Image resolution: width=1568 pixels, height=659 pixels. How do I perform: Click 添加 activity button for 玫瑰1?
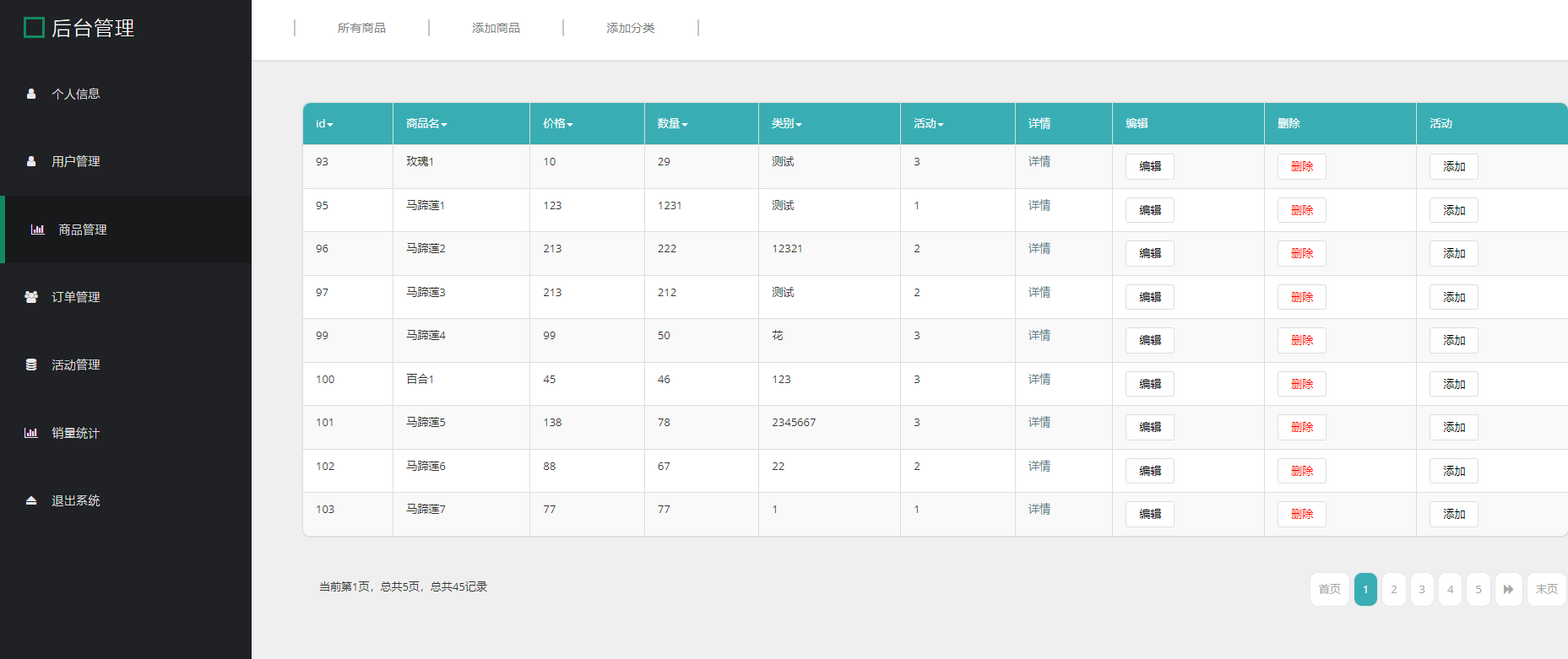tap(1453, 166)
